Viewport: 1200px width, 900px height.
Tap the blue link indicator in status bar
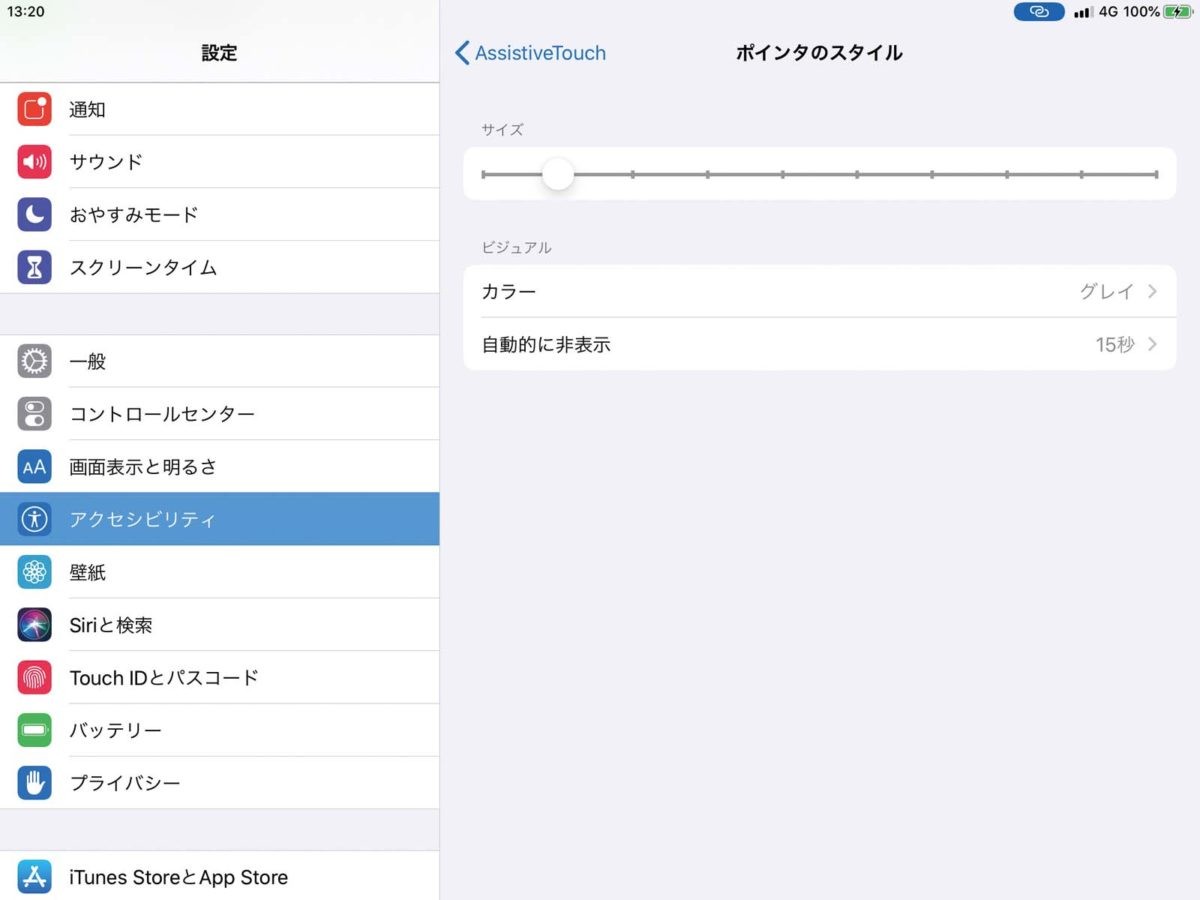click(1039, 12)
